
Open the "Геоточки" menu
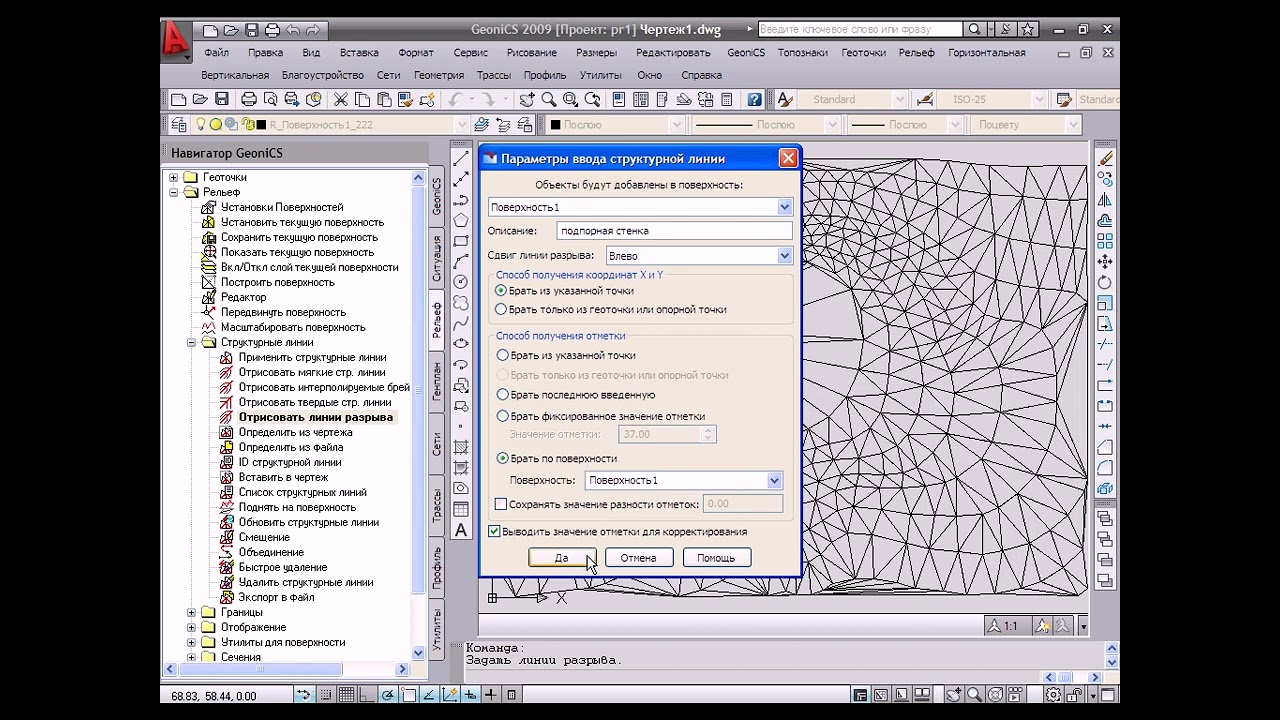[x=863, y=52]
